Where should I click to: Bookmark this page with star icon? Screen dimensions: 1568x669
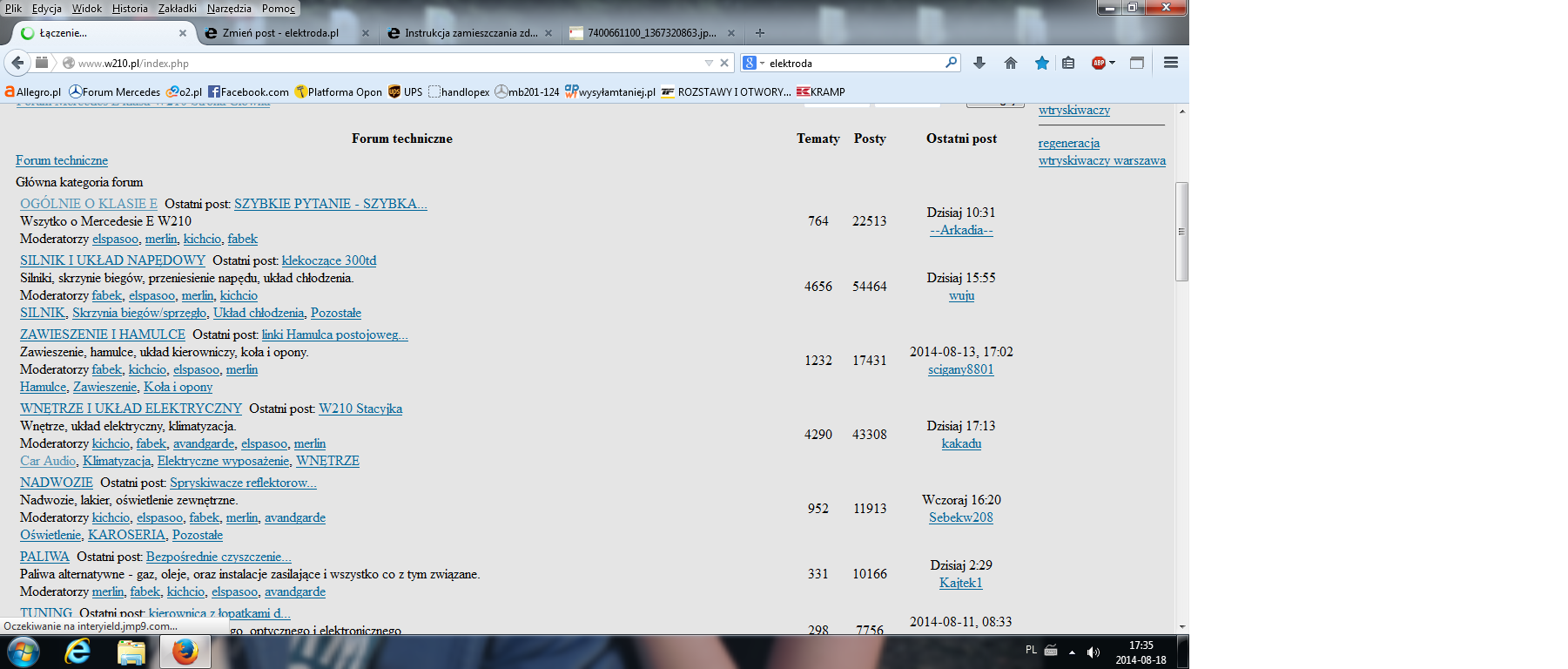tap(1042, 63)
